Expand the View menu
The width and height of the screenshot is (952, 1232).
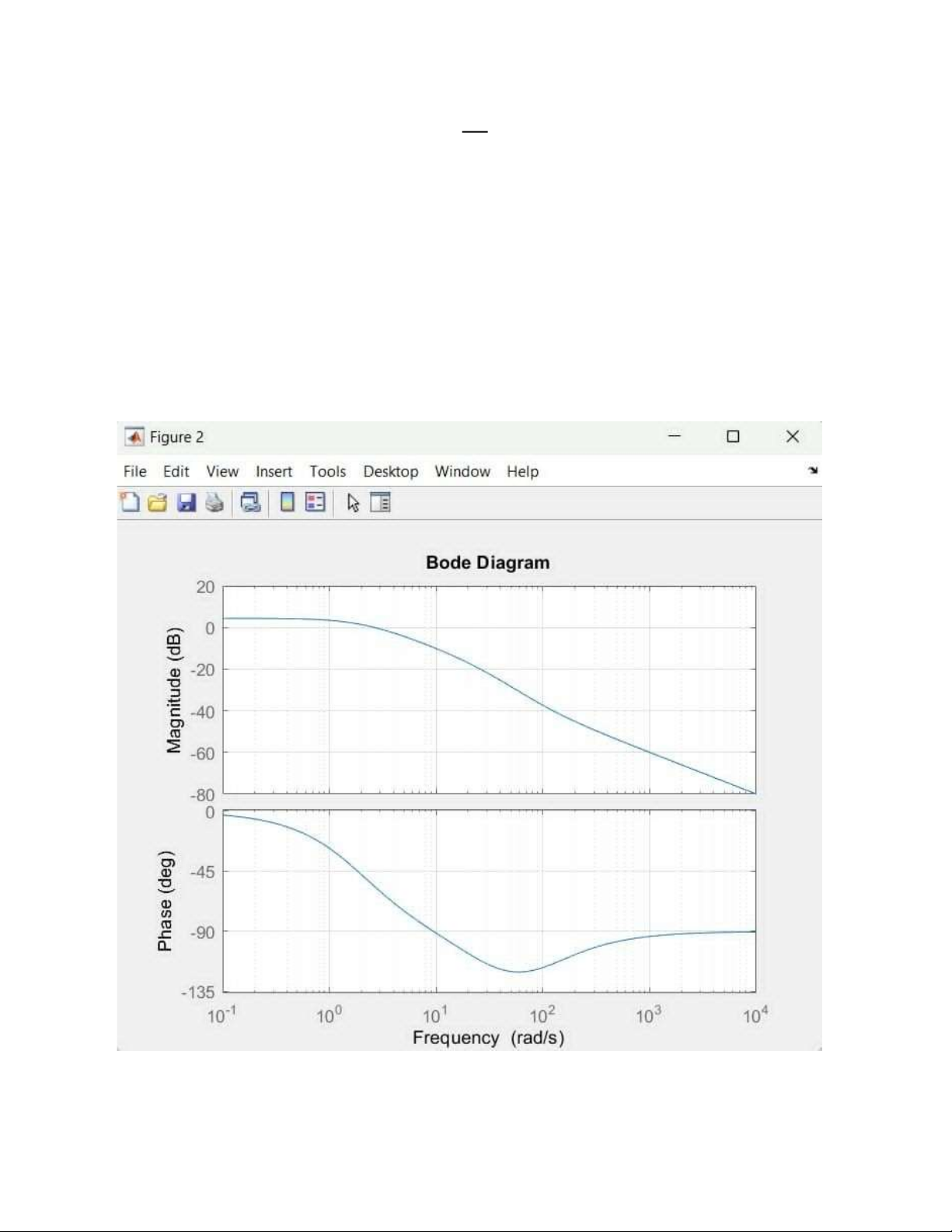pos(222,472)
